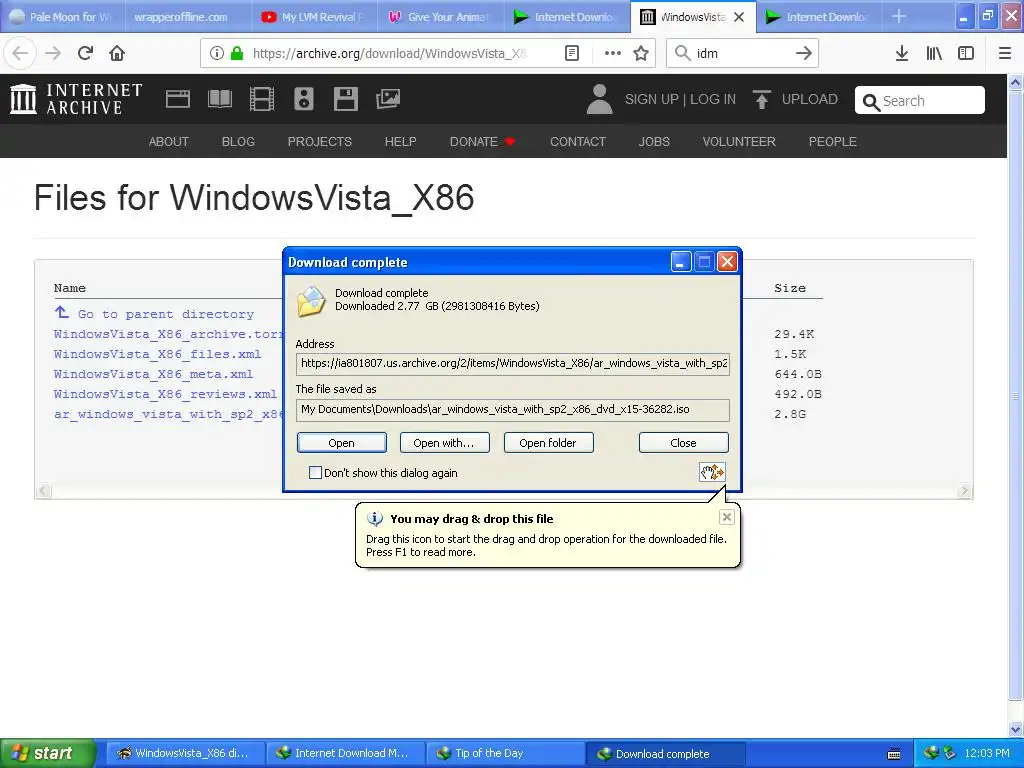Toggle the browser sidebar icon
Image resolution: width=1024 pixels, height=768 pixels.
point(966,53)
